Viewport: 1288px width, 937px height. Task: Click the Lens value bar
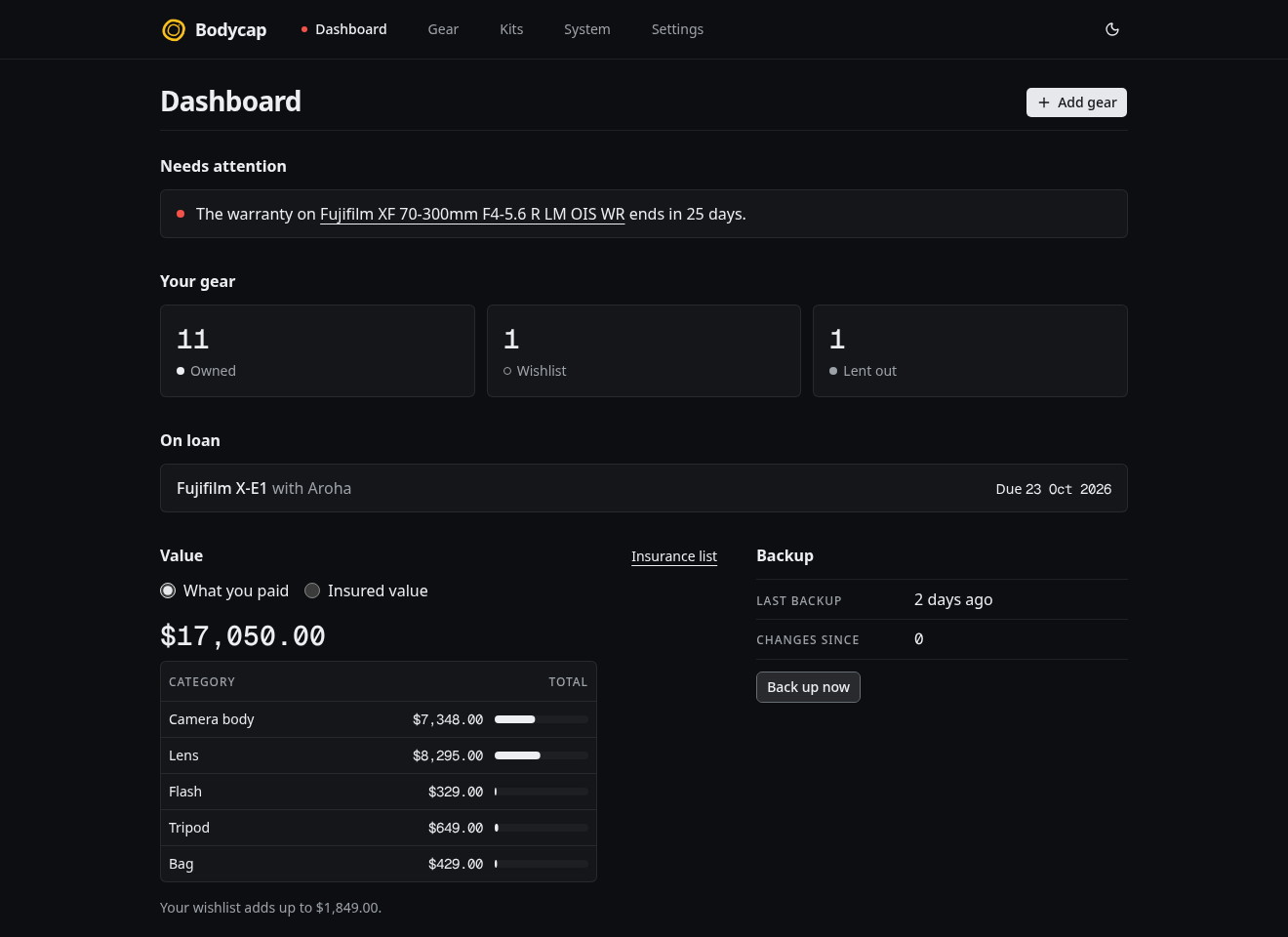(x=542, y=755)
